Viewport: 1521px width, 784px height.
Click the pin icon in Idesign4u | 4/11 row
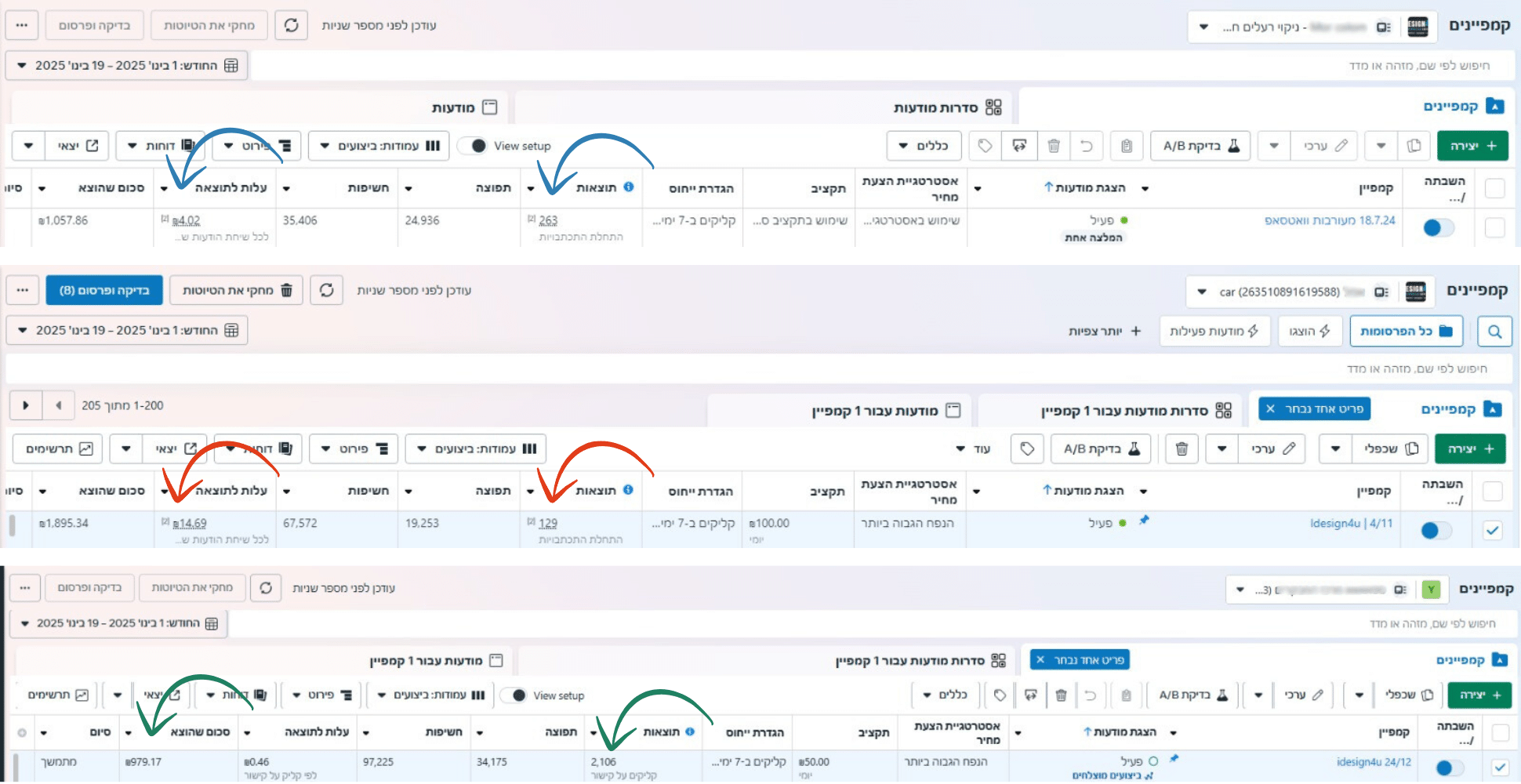coord(1144,520)
